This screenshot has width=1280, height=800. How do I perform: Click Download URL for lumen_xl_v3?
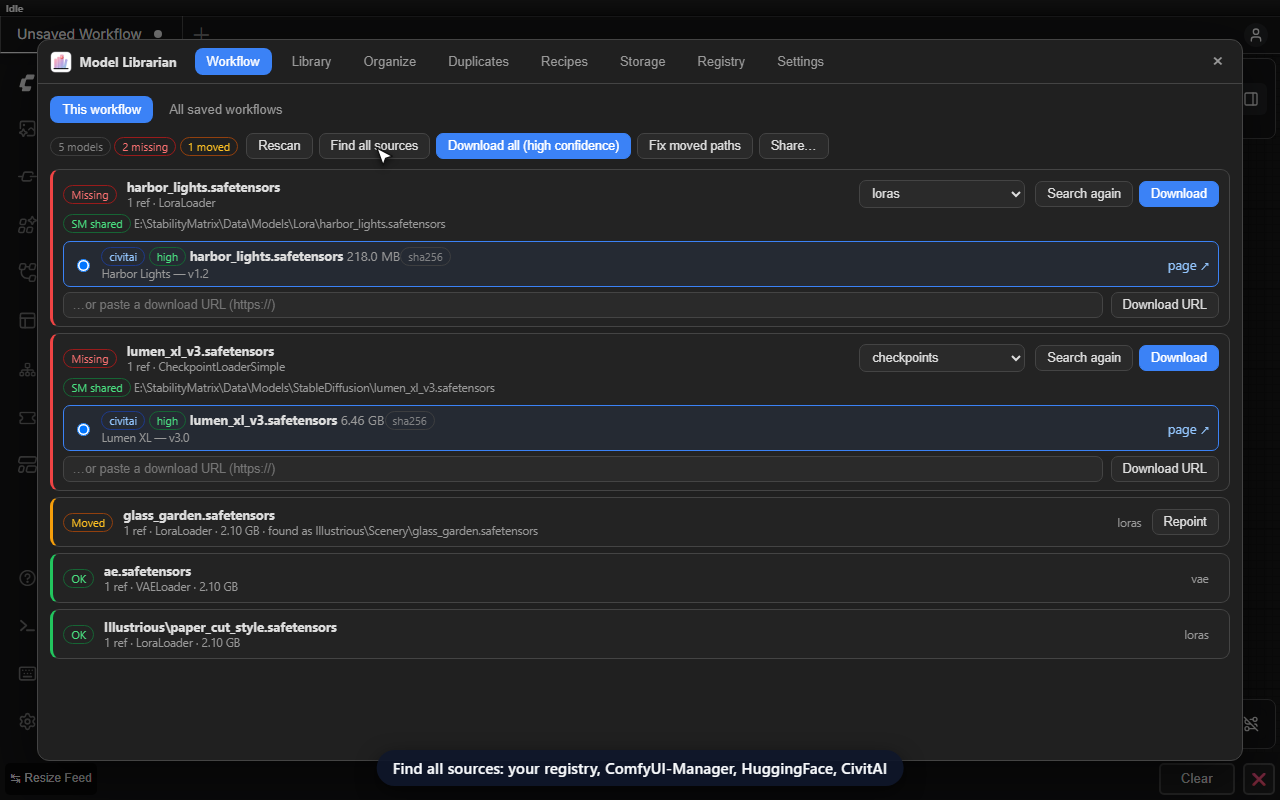pos(1164,469)
